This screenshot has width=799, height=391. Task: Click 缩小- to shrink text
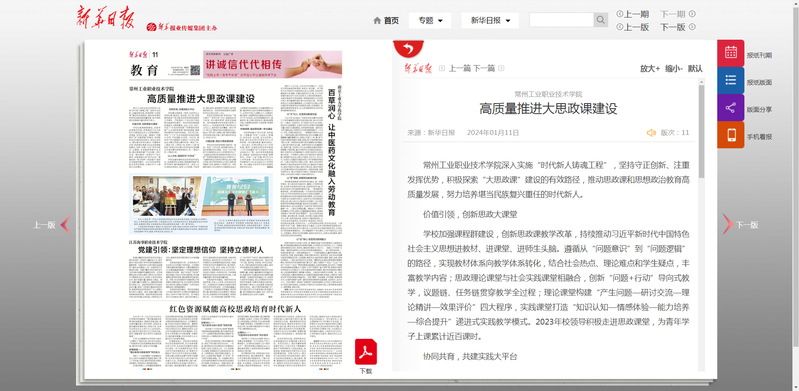tap(674, 68)
